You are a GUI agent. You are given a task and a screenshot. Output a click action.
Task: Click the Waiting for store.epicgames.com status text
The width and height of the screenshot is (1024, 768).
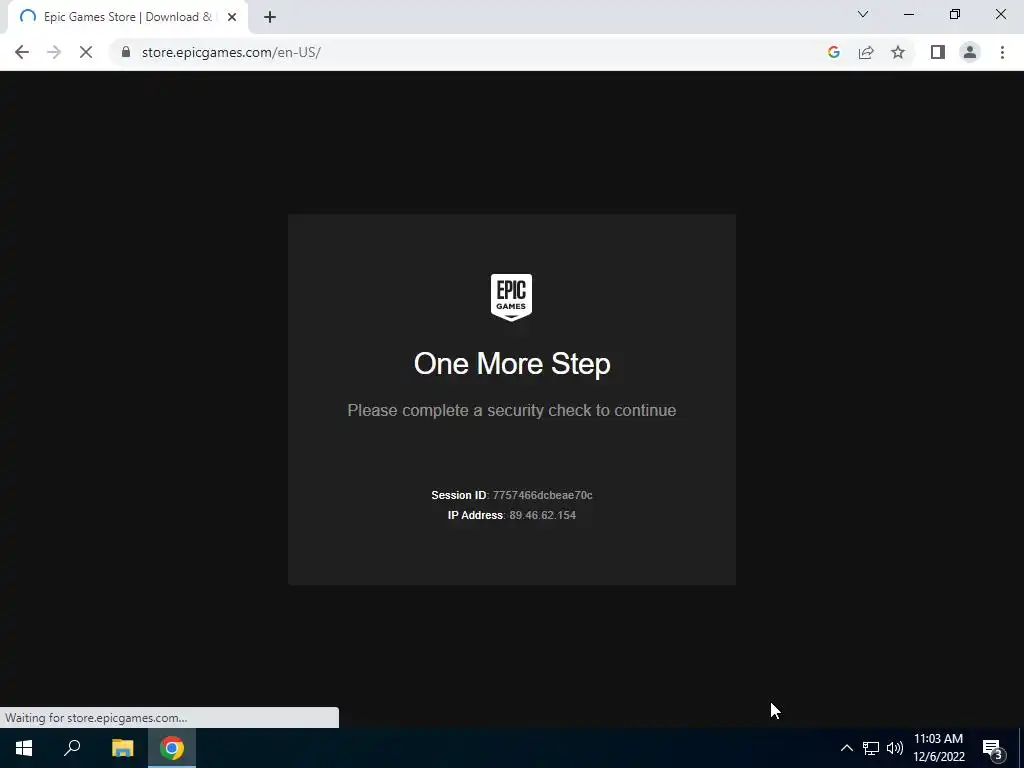(x=96, y=718)
